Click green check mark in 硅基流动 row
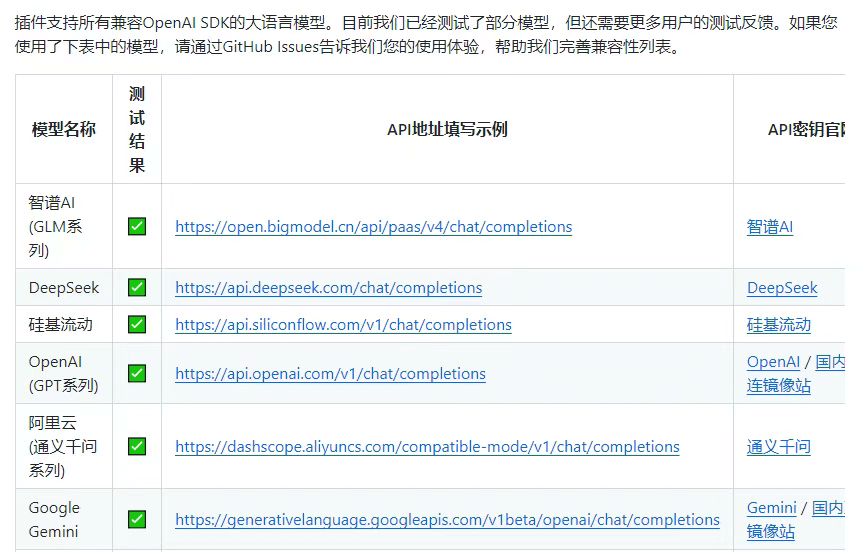Screen dimensions: 857x552 (137, 324)
